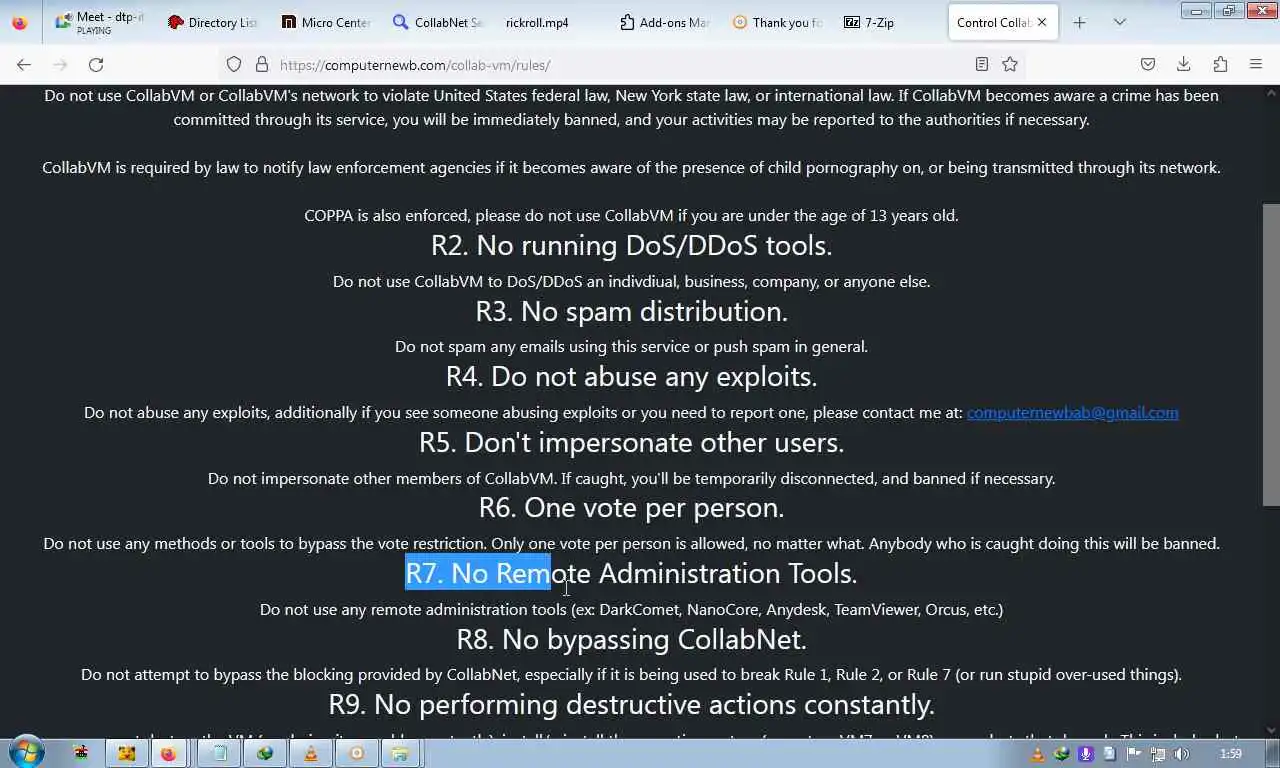Click the tracking protection shield icon
The height and width of the screenshot is (768, 1280).
[x=234, y=64]
